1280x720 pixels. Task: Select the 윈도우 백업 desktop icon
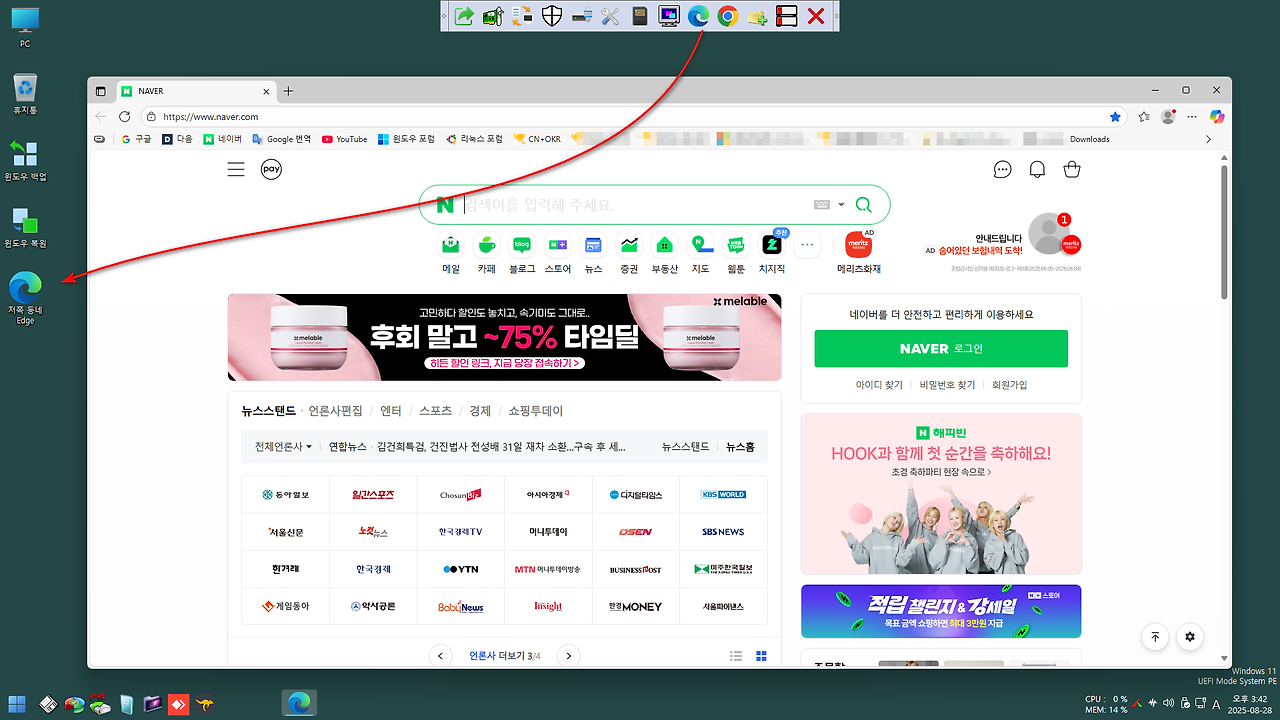(x=25, y=160)
